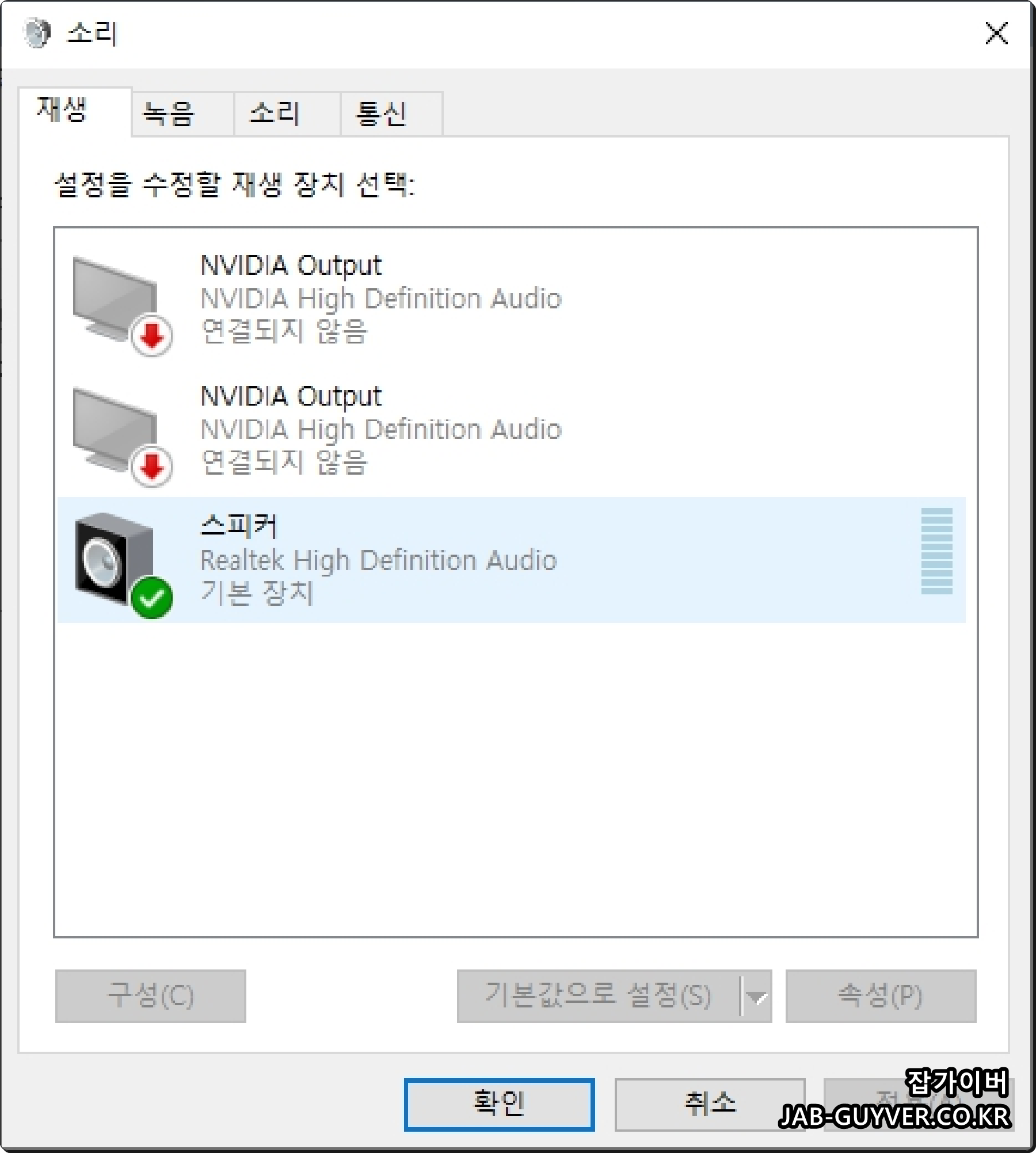Open the 녹음 tab
1036x1153 pixels.
(182, 113)
